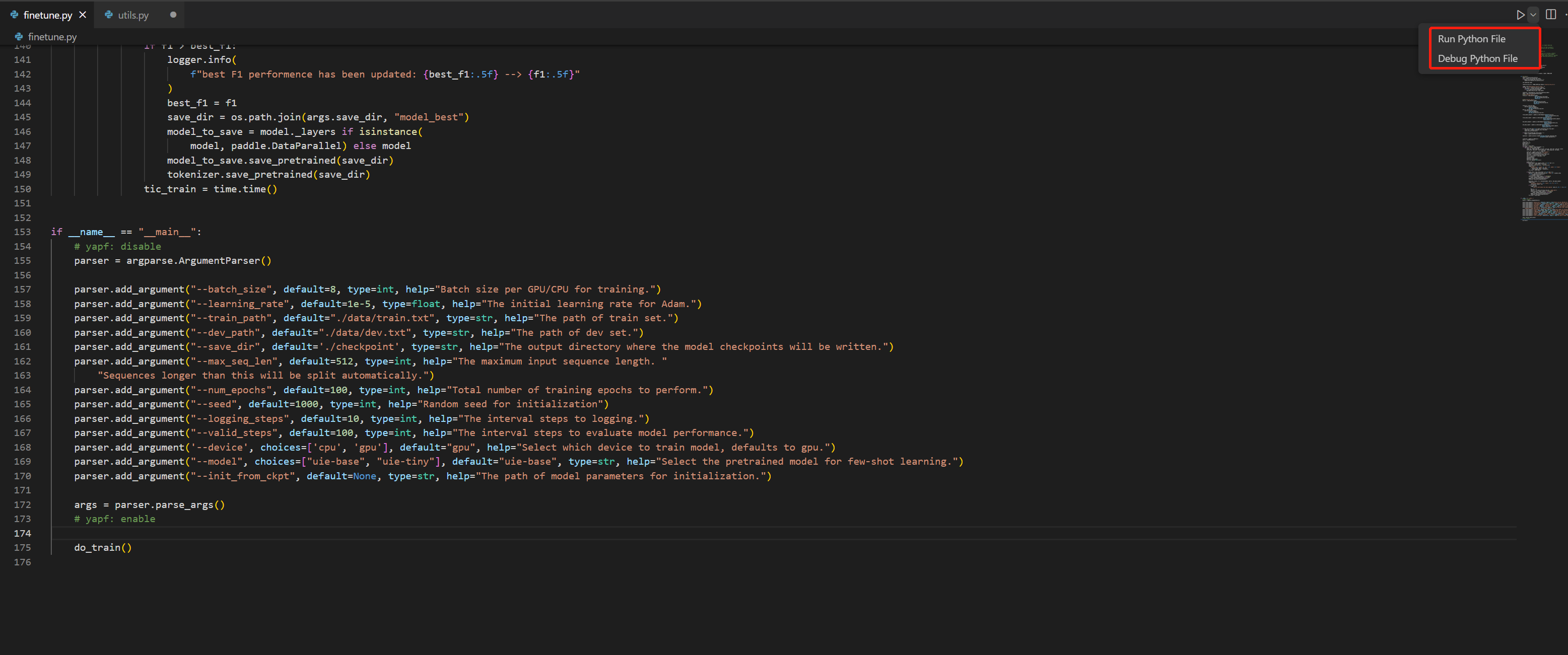
Task: Click the Python icon in the breadcrumb bar
Action: click(18, 36)
